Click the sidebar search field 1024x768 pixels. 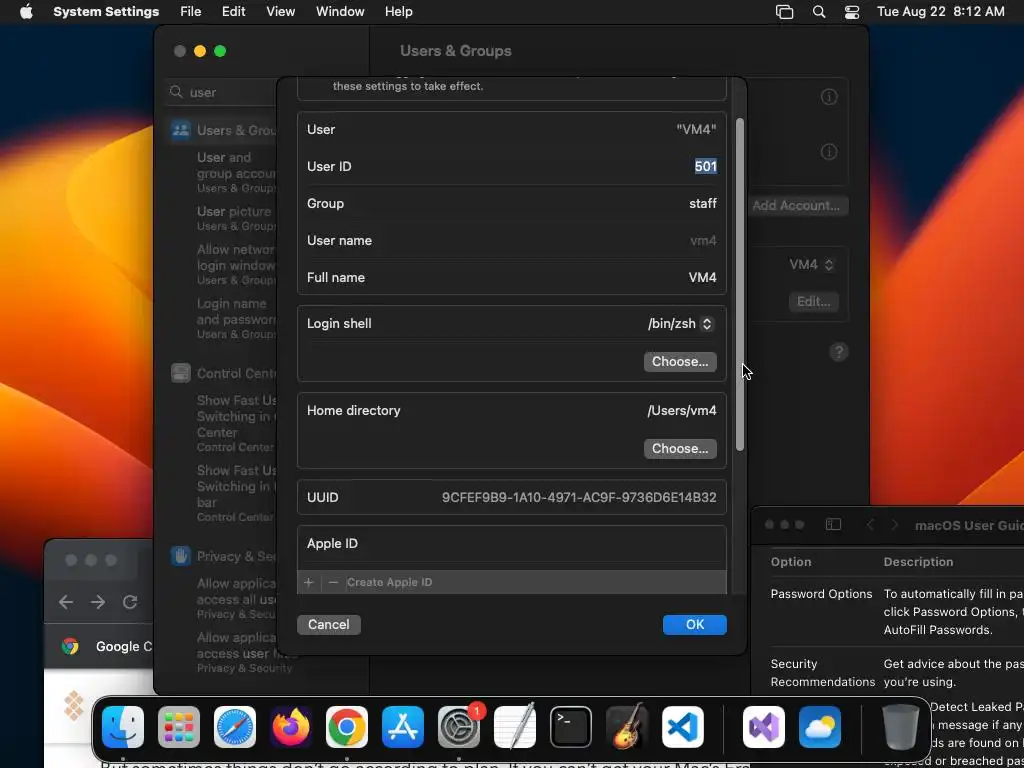pyautogui.click(x=222, y=92)
